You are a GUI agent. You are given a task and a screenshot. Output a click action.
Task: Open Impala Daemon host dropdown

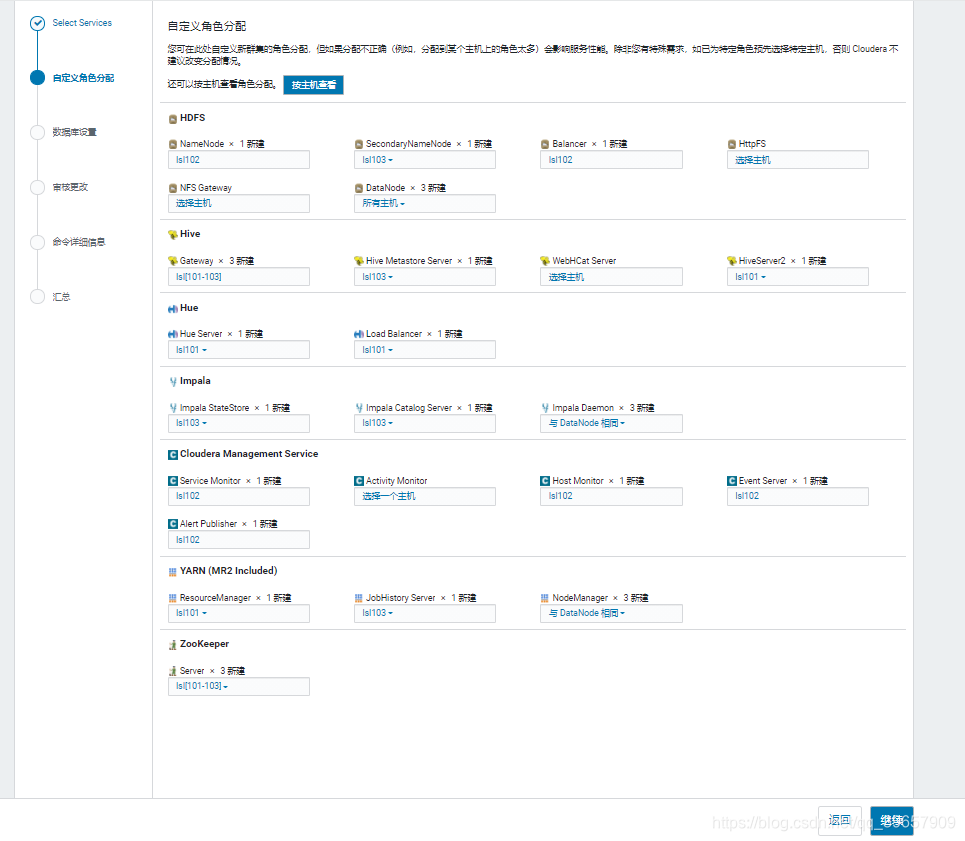pos(611,423)
